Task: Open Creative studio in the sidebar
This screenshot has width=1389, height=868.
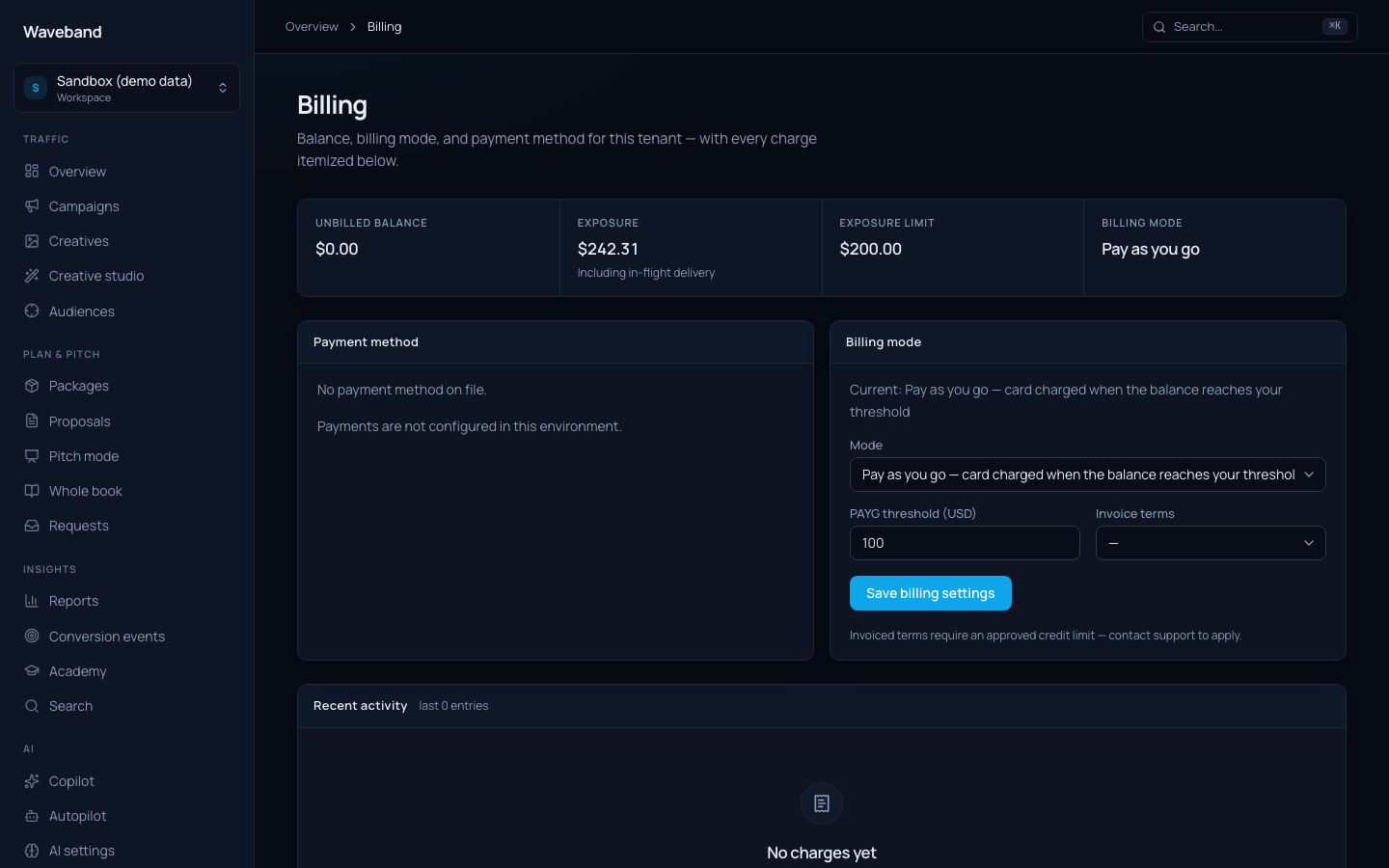Action: coord(126,276)
